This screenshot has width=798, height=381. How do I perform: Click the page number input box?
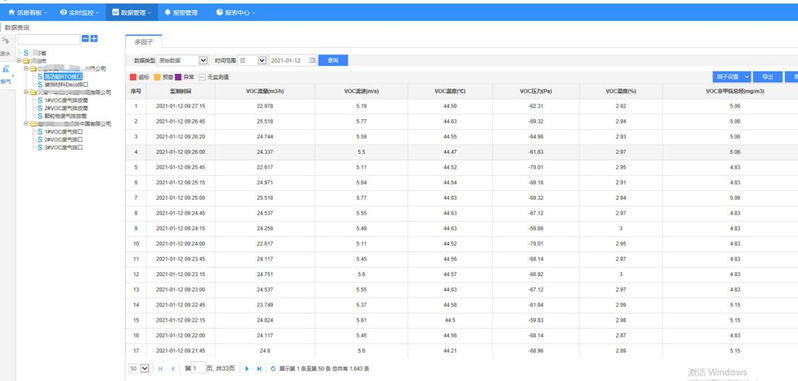pyautogui.click(x=198, y=368)
